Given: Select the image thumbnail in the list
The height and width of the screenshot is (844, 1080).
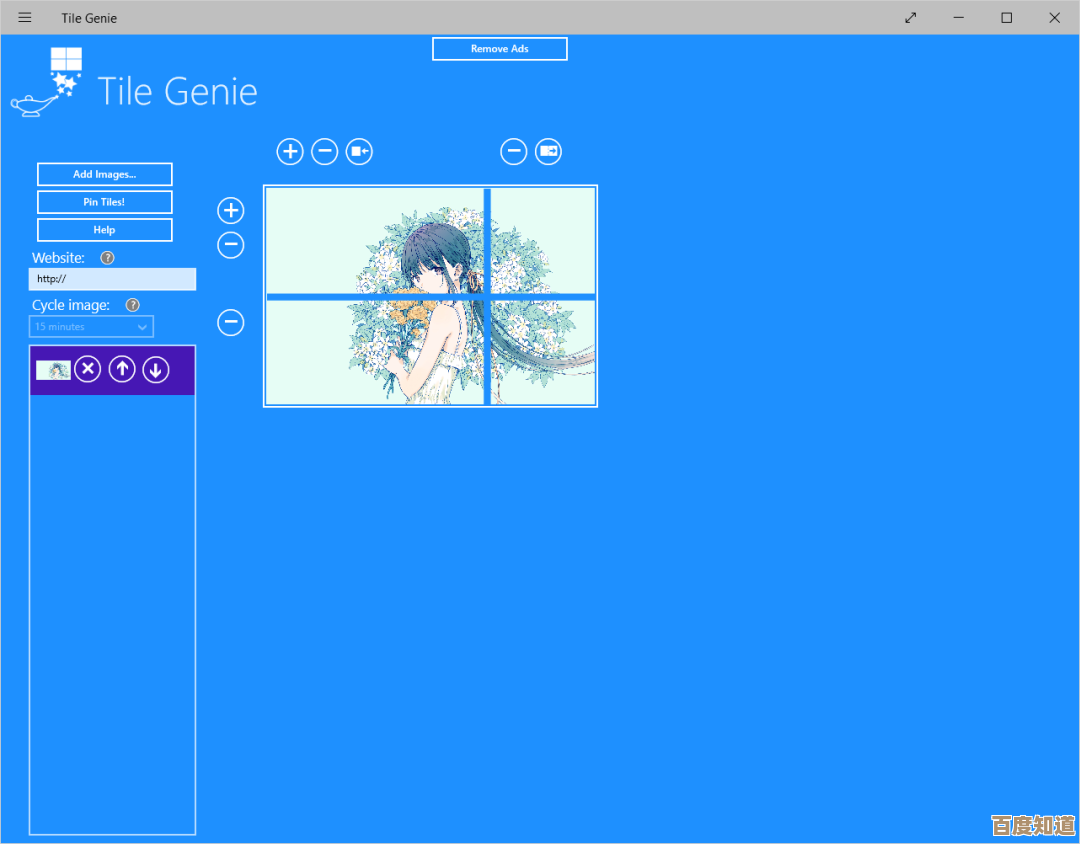Looking at the screenshot, I should pos(53,370).
